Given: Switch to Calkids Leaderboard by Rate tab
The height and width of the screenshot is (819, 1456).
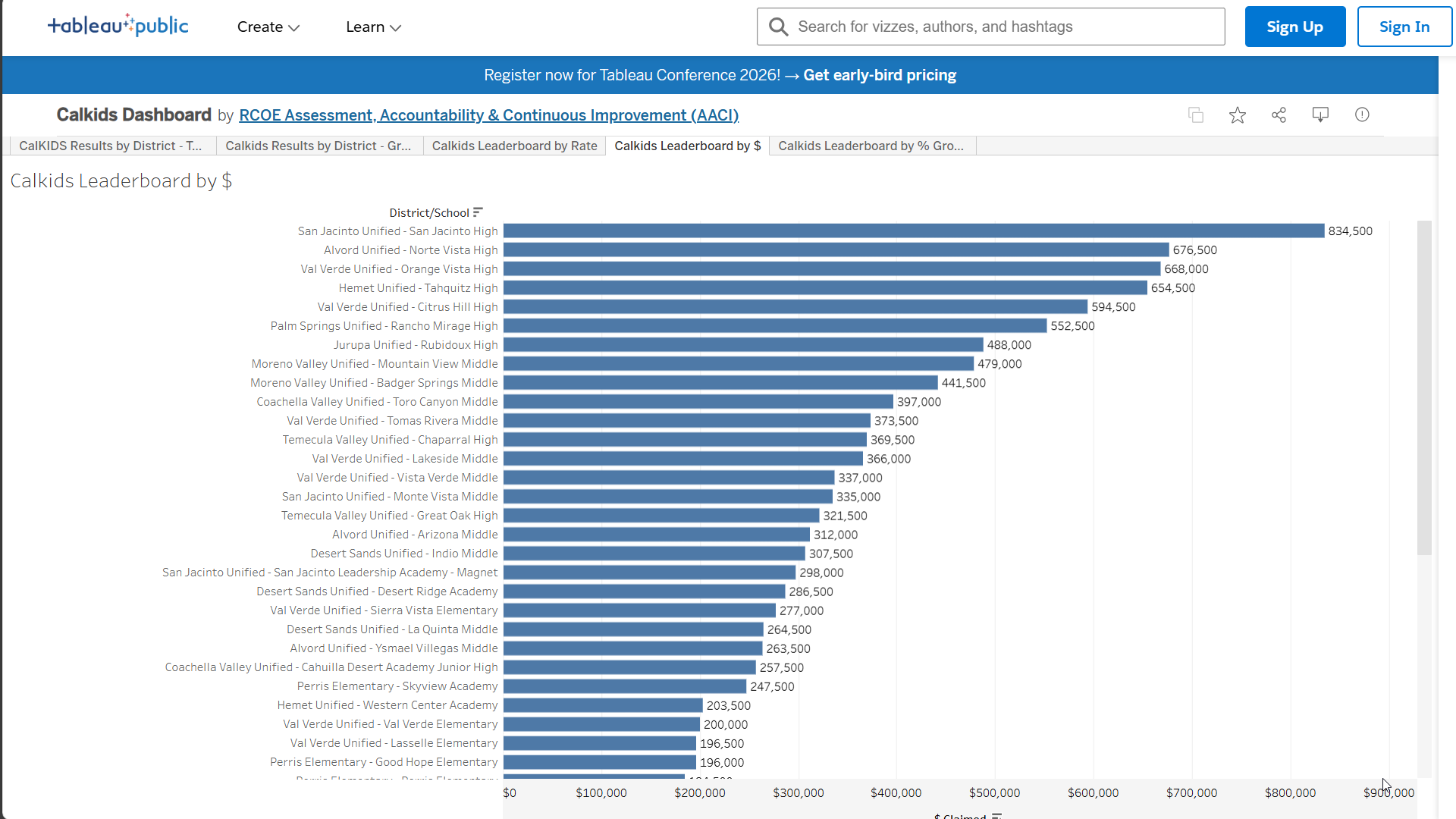Looking at the screenshot, I should [514, 146].
